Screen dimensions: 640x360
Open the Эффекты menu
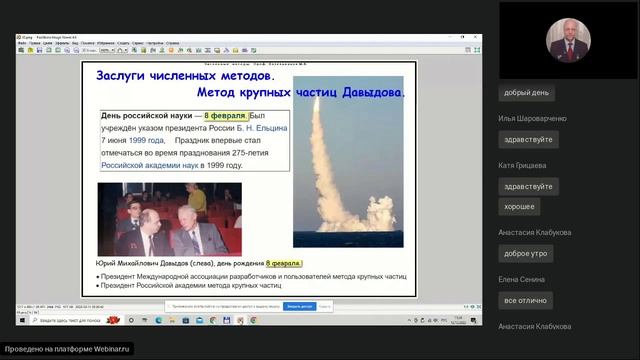pyautogui.click(x=62, y=43)
